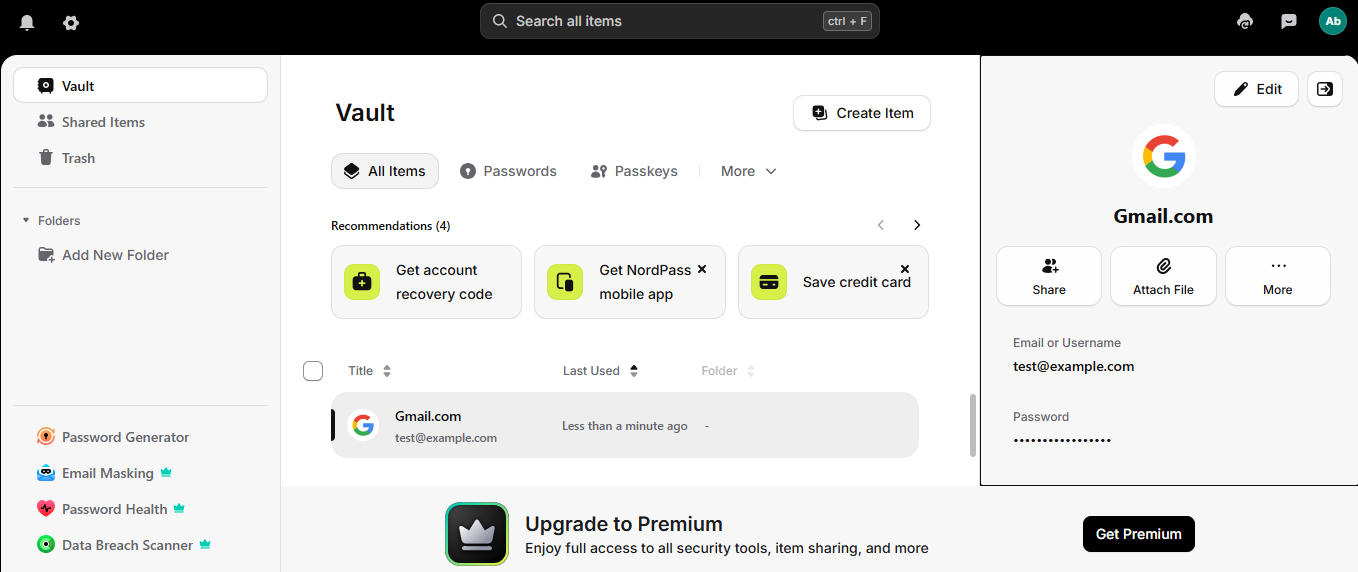This screenshot has width=1358, height=572.
Task: Open settings via the gear icon
Action: click(x=71, y=22)
